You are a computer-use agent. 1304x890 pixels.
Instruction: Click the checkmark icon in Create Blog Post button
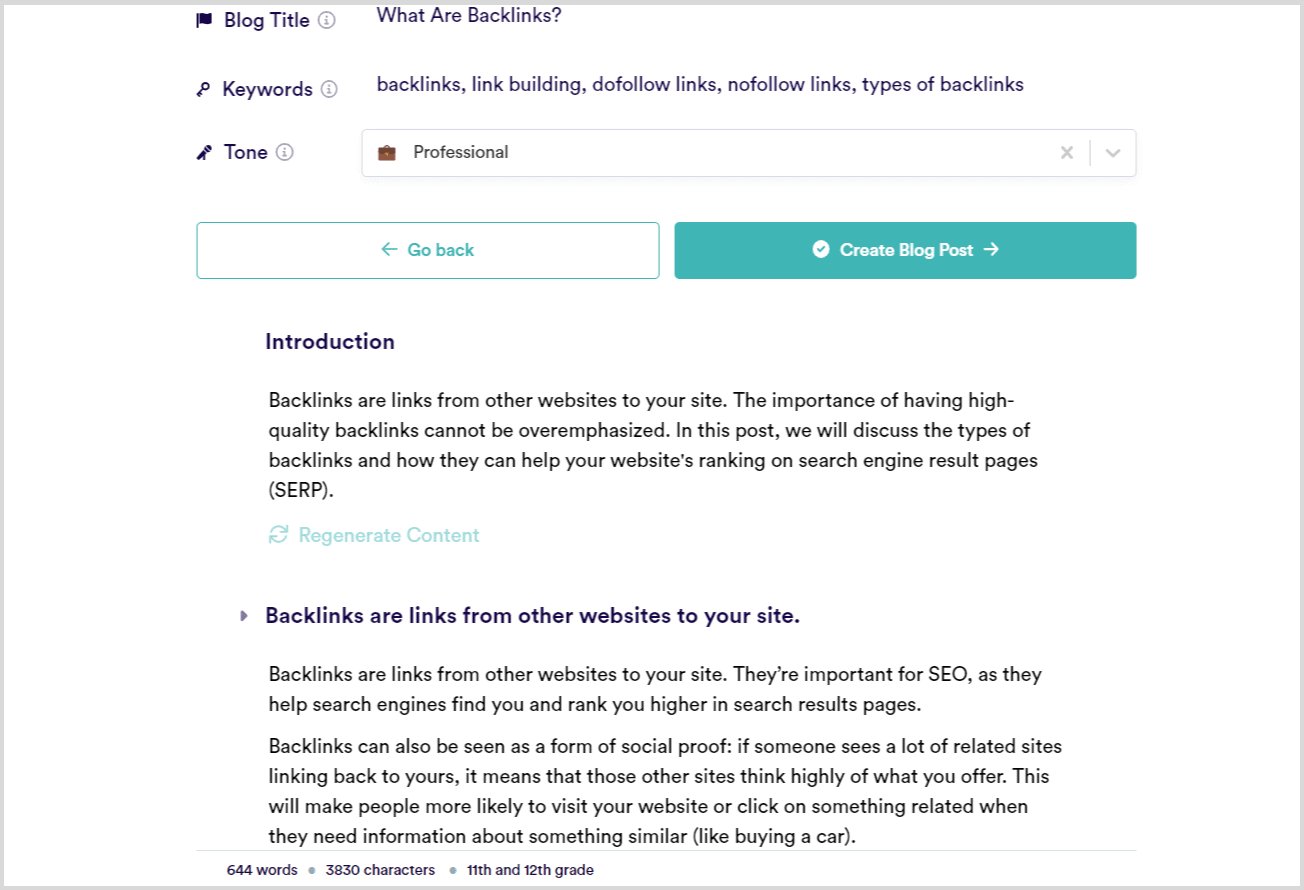tap(820, 249)
